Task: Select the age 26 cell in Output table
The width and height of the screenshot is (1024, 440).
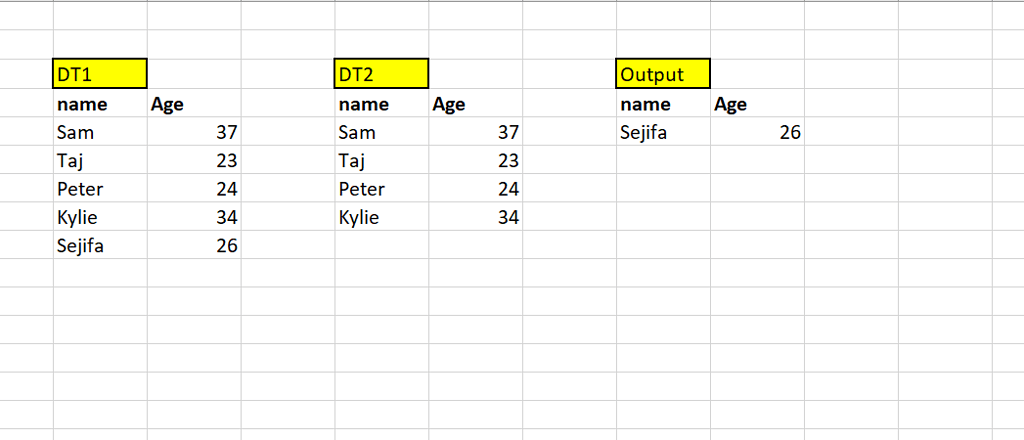Action: 758,132
